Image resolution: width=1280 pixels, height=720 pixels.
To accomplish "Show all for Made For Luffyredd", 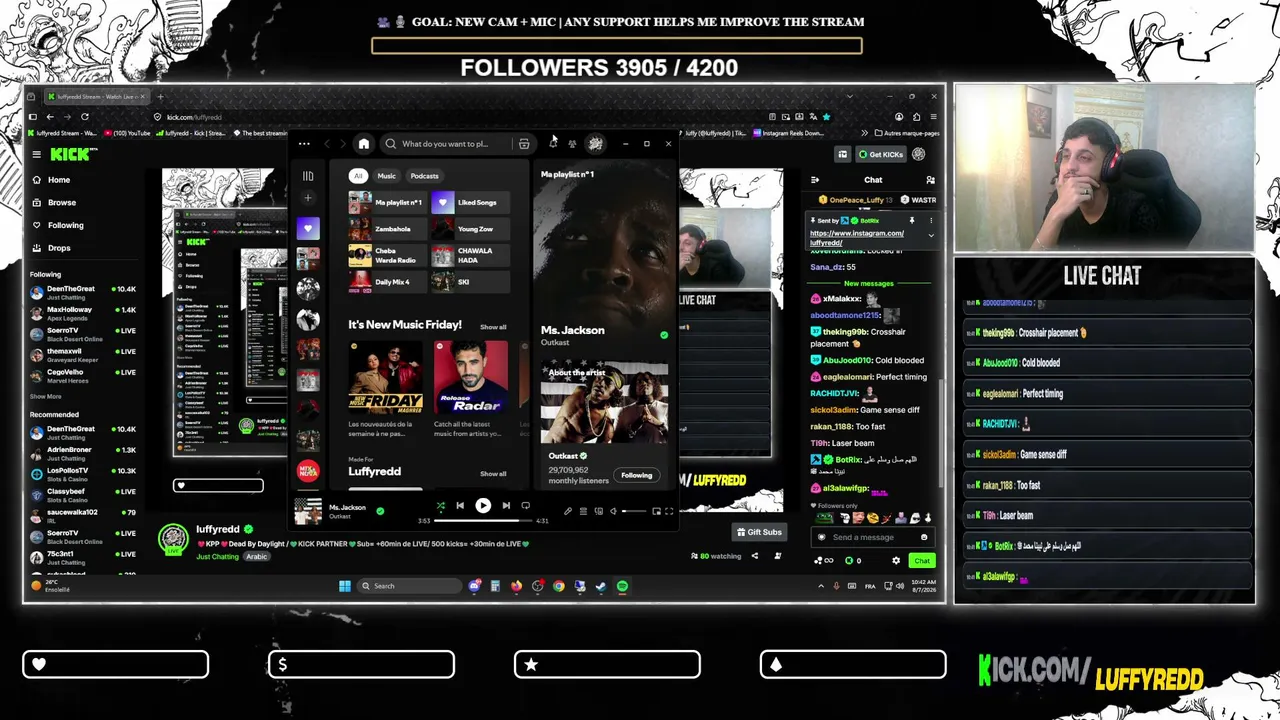I will tap(493, 474).
